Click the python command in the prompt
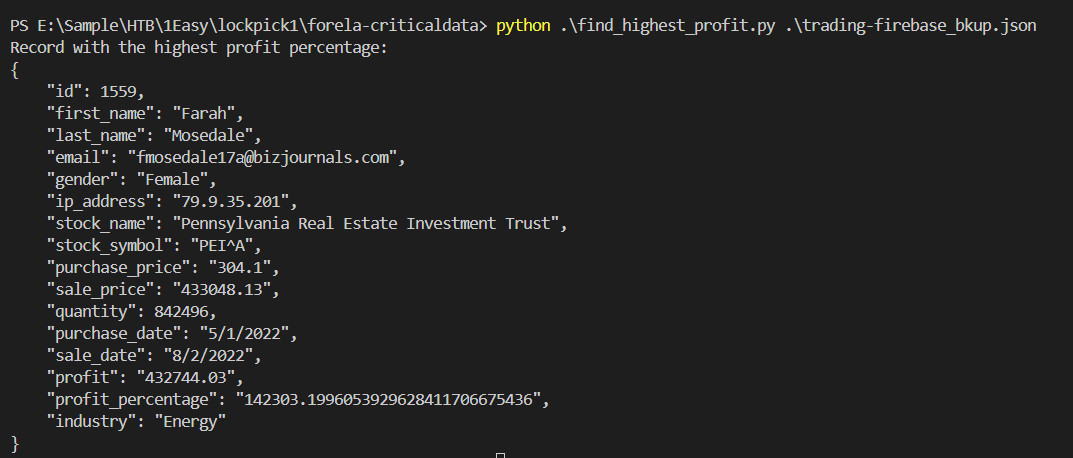1073x458 pixels. [522, 25]
